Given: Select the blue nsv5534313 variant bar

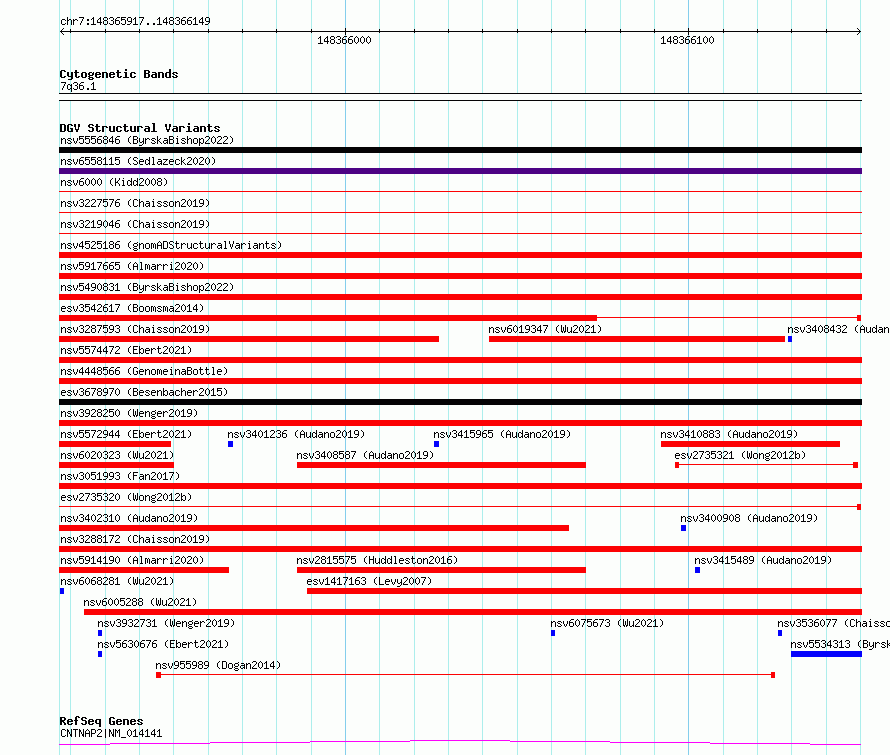Looking at the screenshot, I should point(825,654).
